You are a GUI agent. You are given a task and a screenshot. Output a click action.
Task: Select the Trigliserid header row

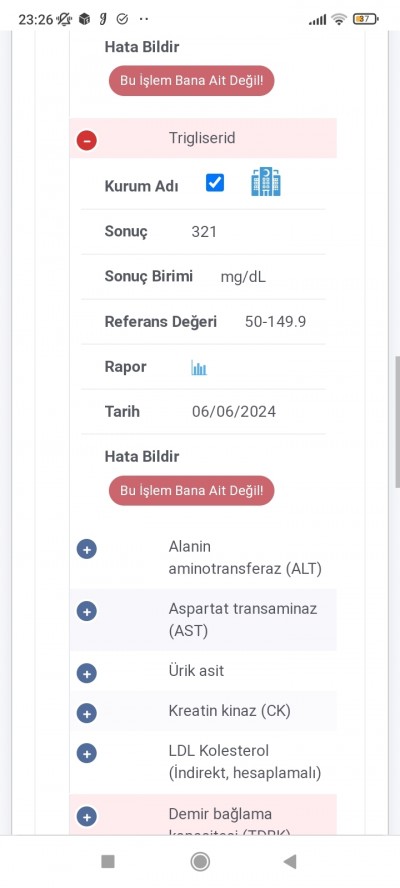tap(203, 138)
